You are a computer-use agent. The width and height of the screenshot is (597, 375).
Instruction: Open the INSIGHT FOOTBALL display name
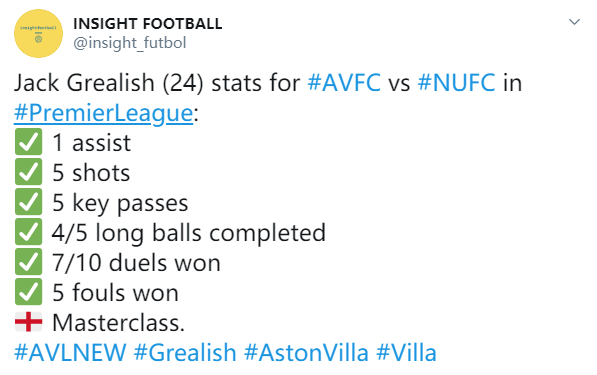tap(147, 24)
